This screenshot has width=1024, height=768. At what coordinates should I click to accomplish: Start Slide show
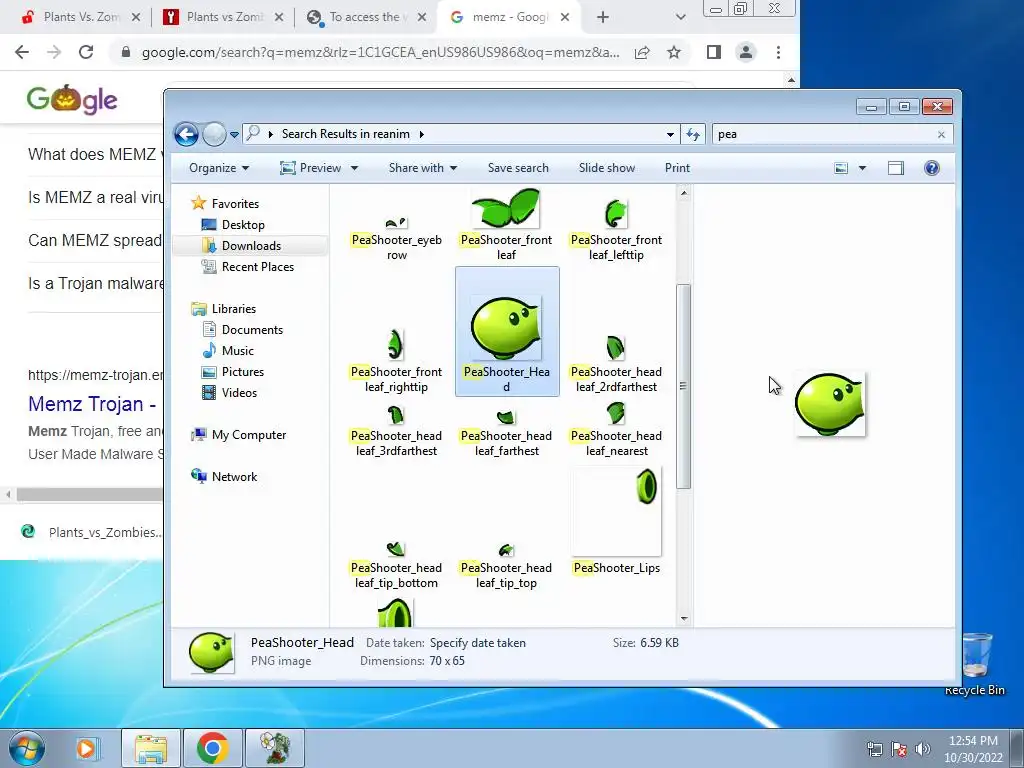[x=607, y=168]
